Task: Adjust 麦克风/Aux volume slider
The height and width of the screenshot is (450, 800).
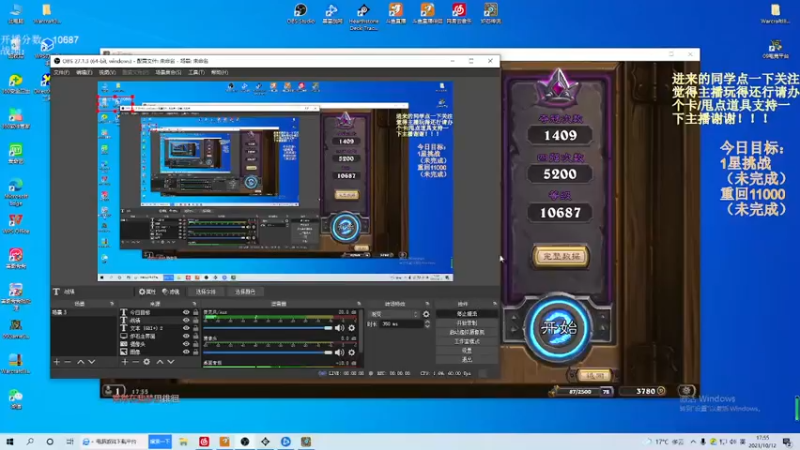Action: tap(268, 328)
